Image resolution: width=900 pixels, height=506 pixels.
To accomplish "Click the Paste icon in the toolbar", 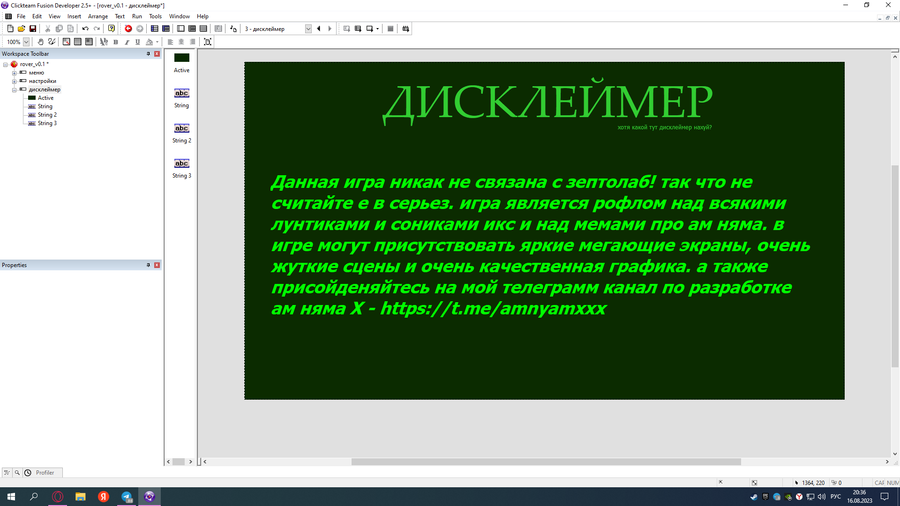I will point(70,29).
